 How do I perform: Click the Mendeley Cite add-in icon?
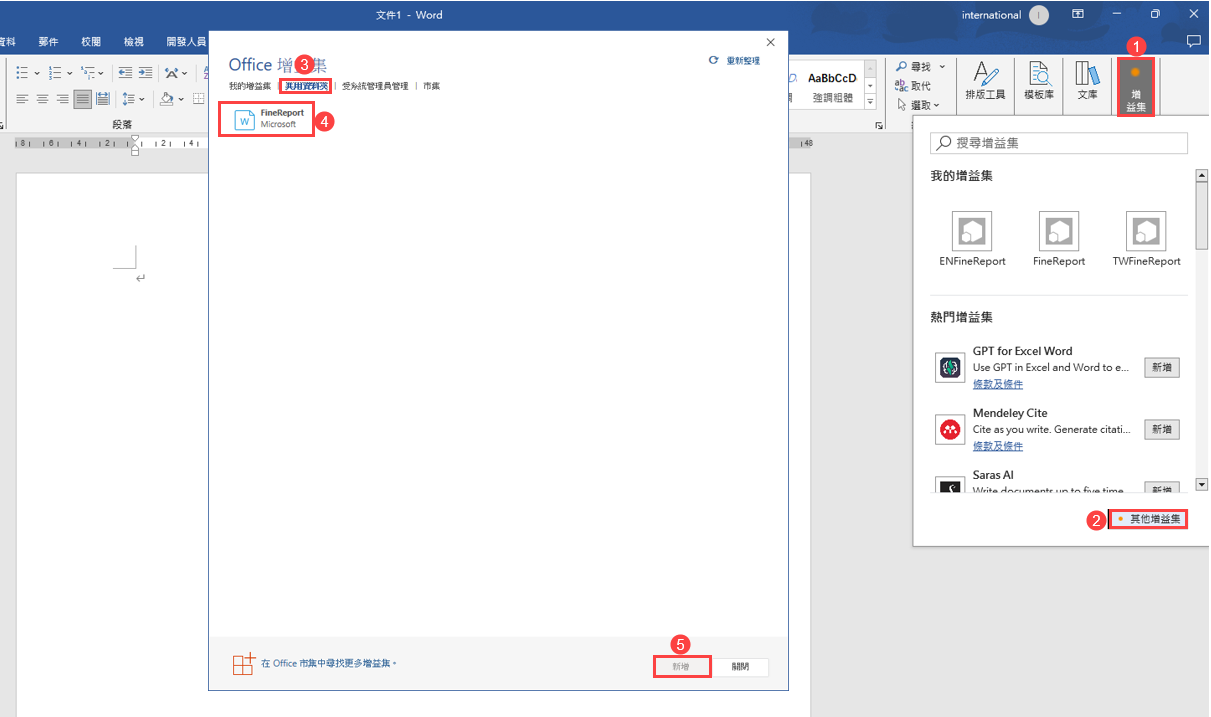[x=949, y=429]
